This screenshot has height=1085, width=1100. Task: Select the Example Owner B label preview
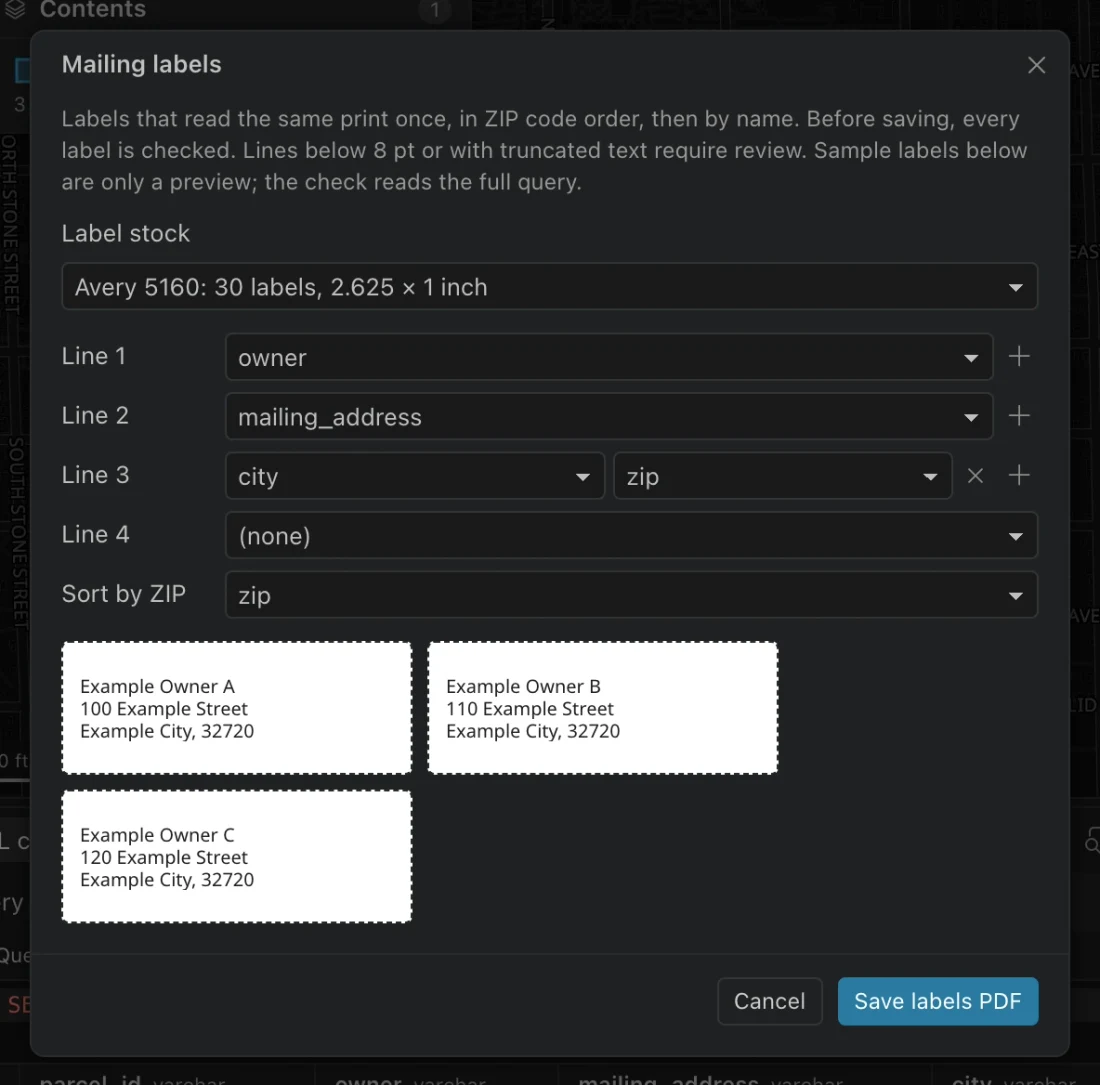tap(603, 708)
